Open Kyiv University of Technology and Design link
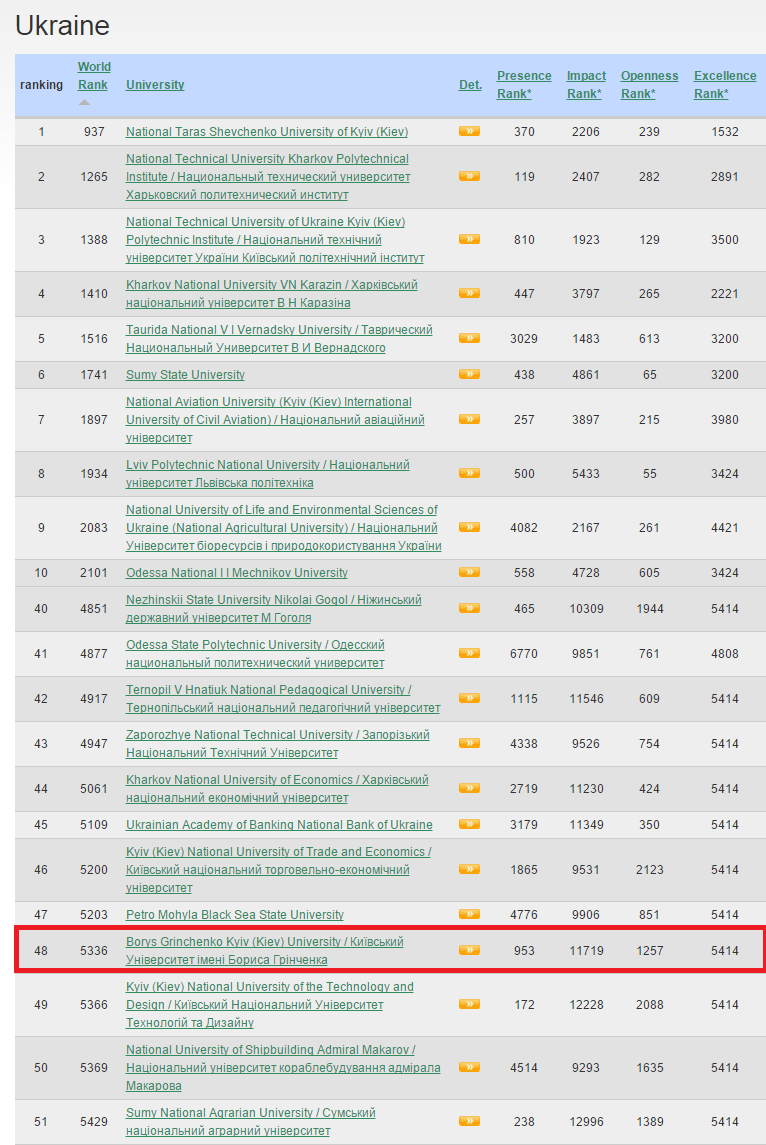Image resolution: width=766 pixels, height=1145 pixels. (x=269, y=1005)
